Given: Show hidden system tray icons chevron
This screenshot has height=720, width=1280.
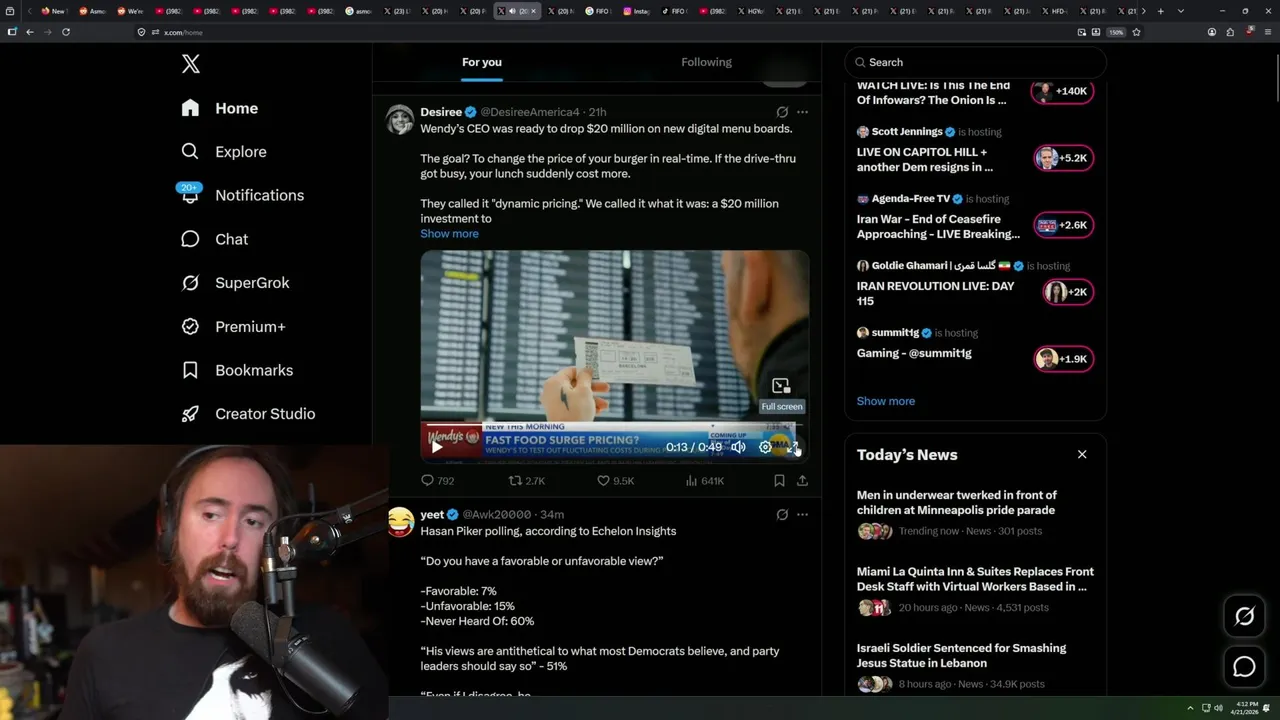Looking at the screenshot, I should click(1190, 708).
